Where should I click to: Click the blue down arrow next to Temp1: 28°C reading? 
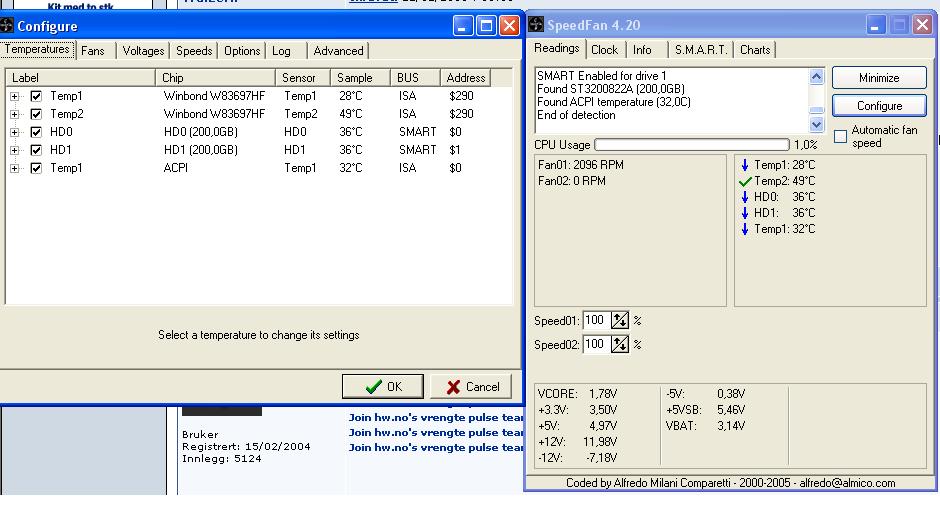(745, 165)
